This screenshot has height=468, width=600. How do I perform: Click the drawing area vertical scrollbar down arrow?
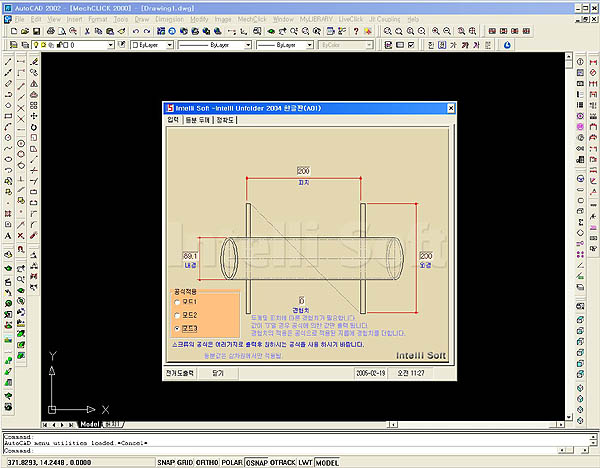point(569,417)
